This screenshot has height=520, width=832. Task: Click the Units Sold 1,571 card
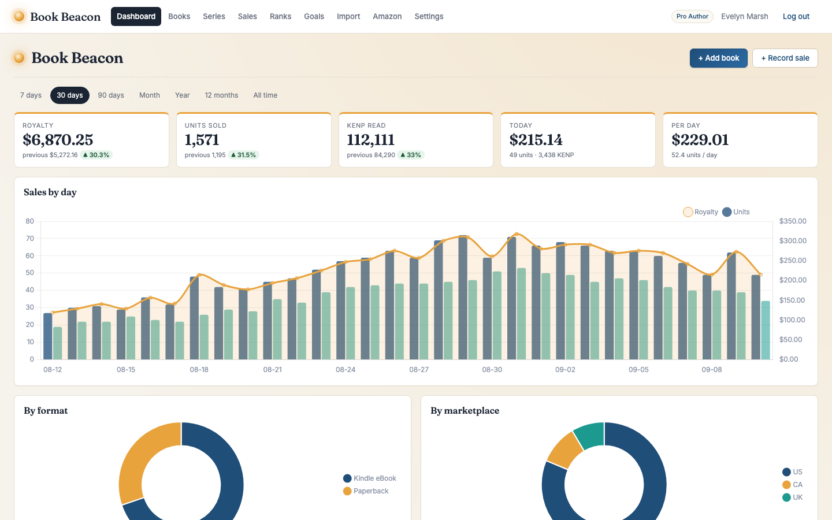point(254,140)
